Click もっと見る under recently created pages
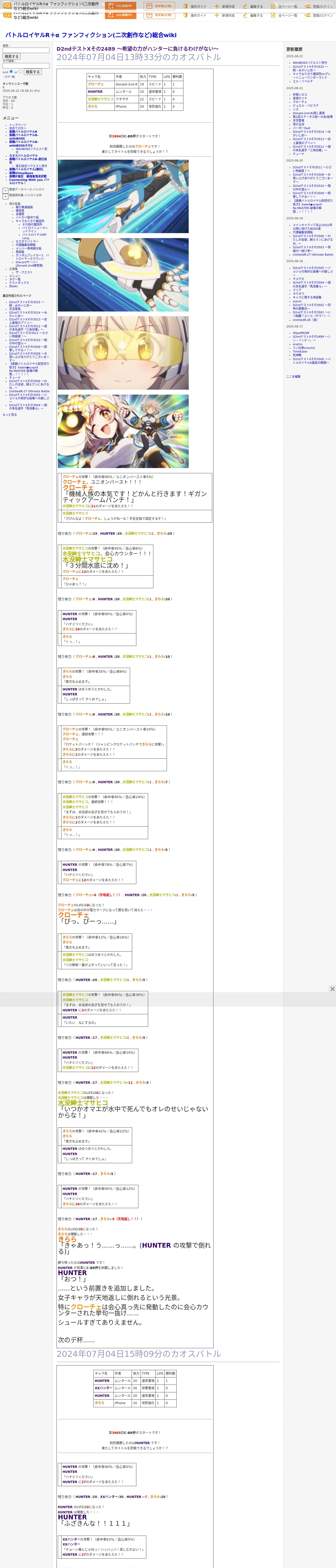336x1568 pixels. point(10,414)
